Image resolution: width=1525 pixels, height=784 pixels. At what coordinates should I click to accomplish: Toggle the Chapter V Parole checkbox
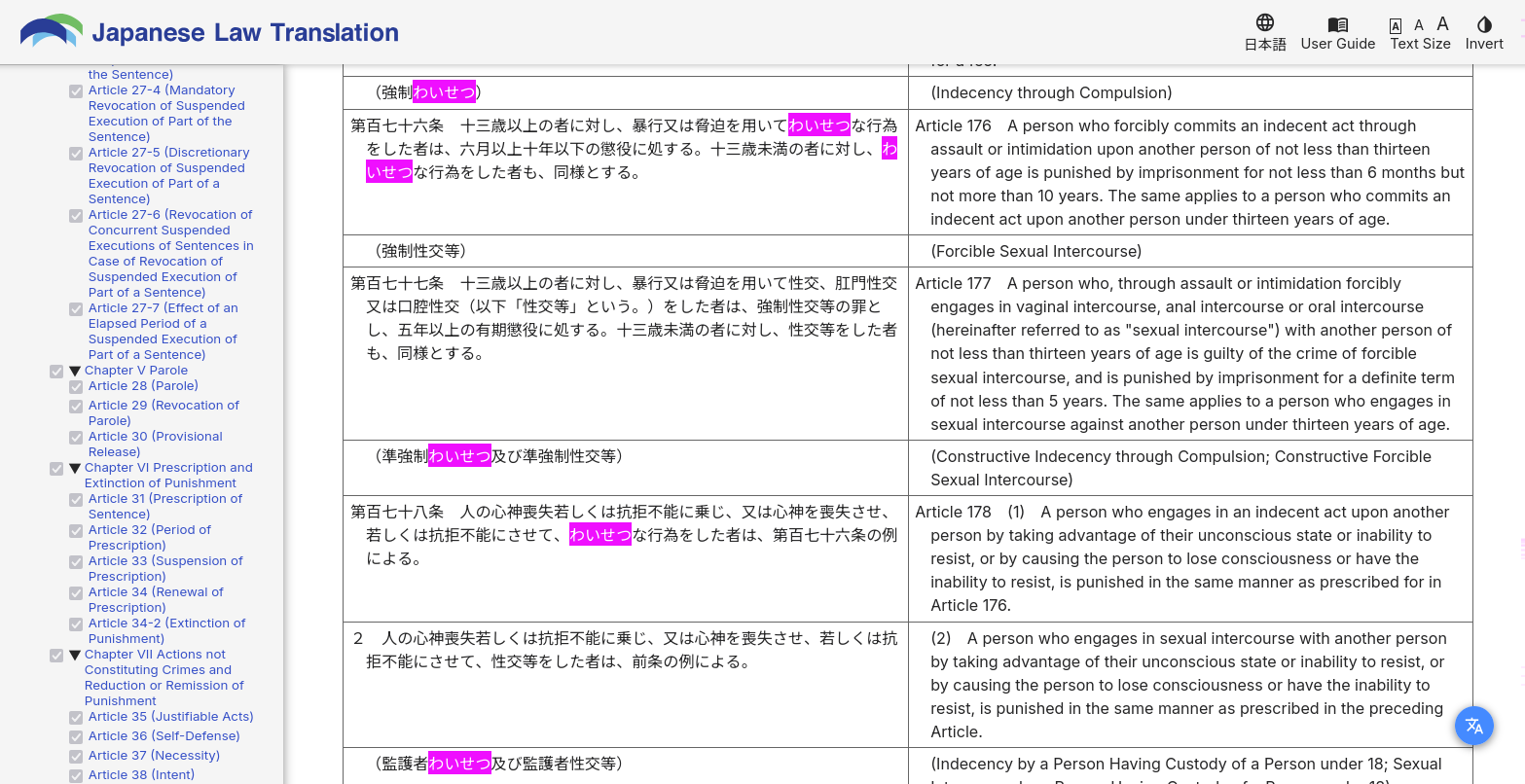(x=56, y=372)
